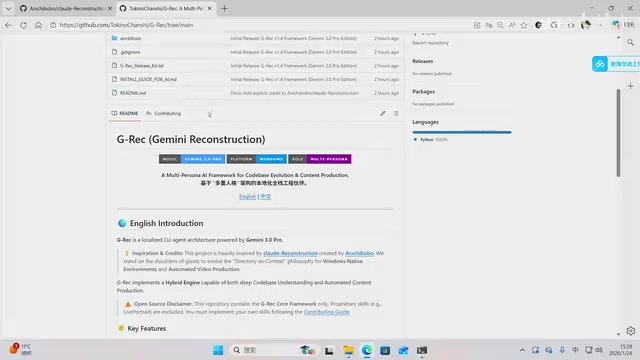Close the Anchibobo/claude-Reconstruction tab

click(110, 8)
